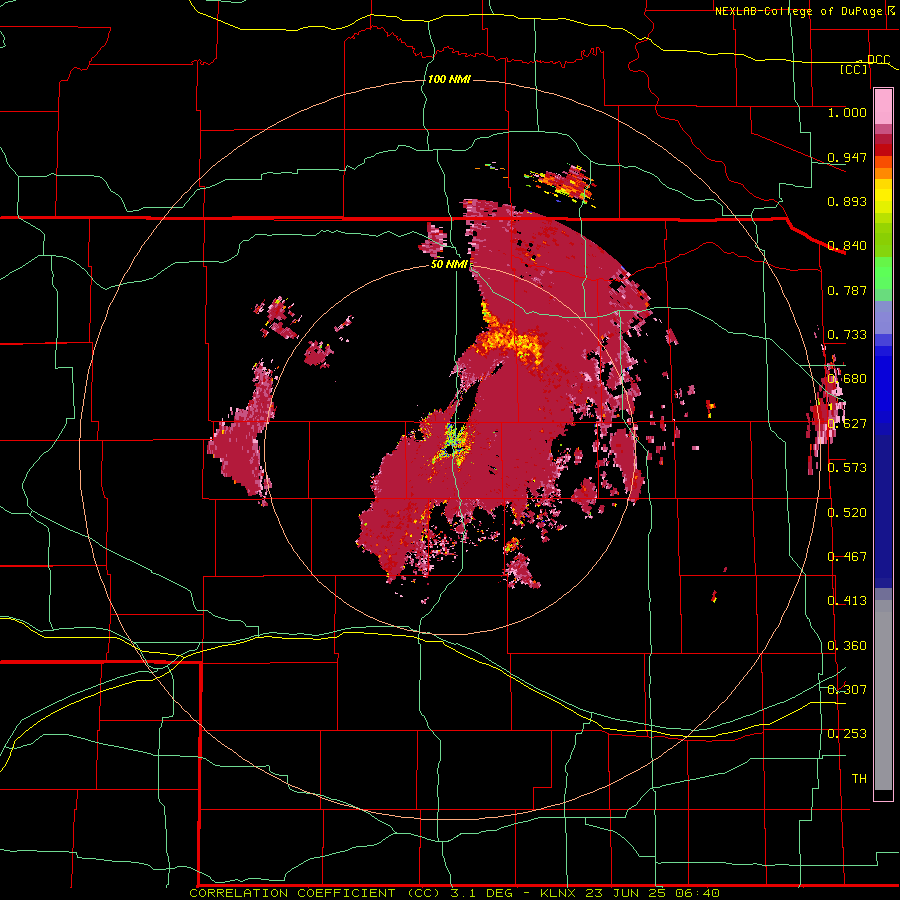900x900 pixels.
Task: Click the 0.840 scale label
Action: pos(847,246)
